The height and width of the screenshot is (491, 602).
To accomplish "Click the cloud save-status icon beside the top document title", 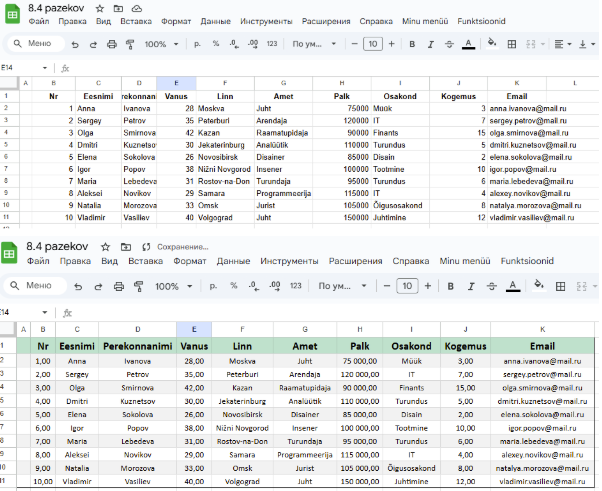I will point(136,7).
